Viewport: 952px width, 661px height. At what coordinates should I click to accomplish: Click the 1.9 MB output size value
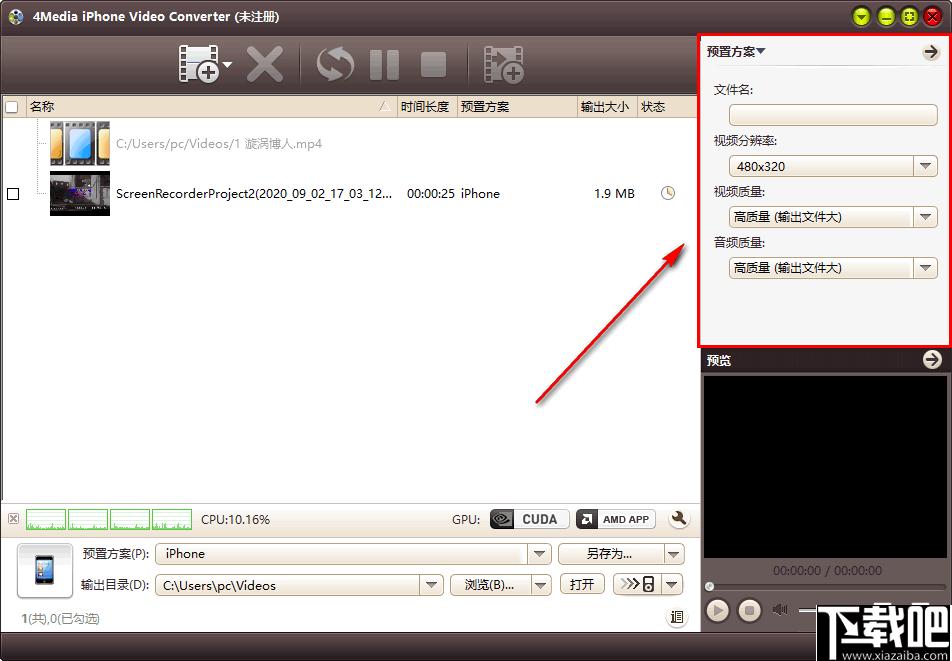(614, 194)
